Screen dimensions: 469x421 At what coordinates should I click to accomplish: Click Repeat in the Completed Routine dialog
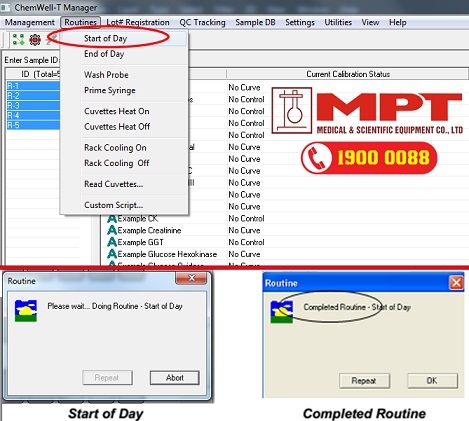pyautogui.click(x=364, y=381)
